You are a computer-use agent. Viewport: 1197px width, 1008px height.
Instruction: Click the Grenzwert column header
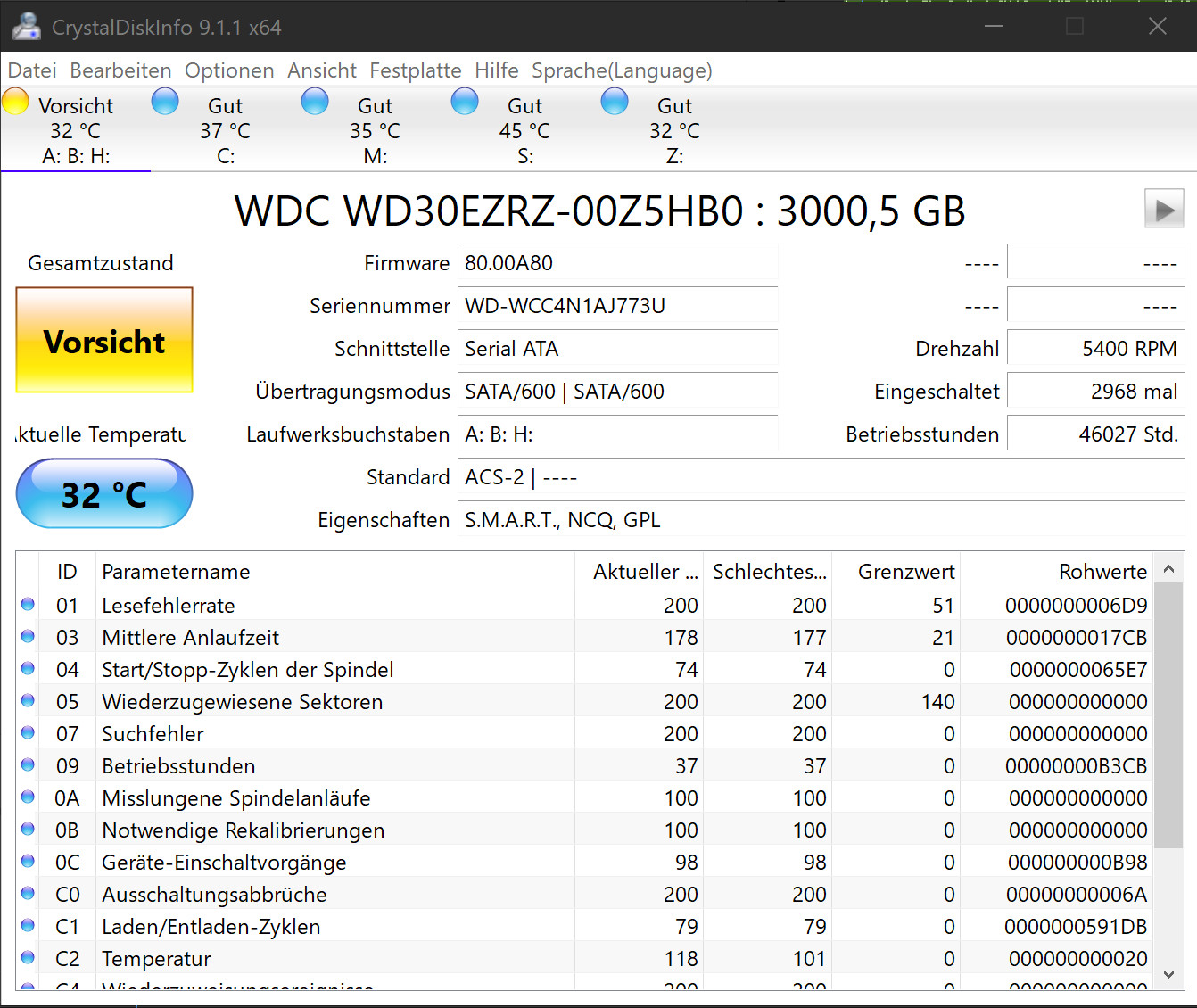click(x=896, y=572)
